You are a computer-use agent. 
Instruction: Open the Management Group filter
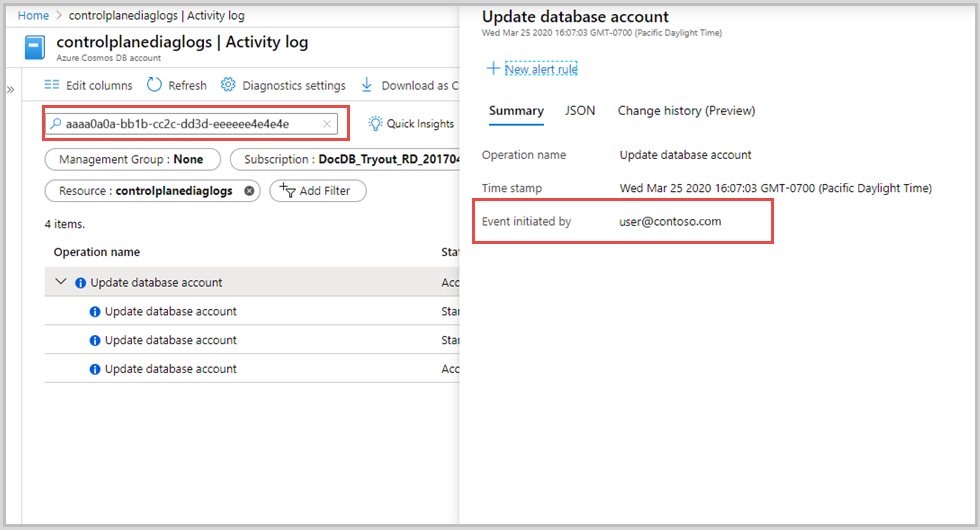coord(131,159)
